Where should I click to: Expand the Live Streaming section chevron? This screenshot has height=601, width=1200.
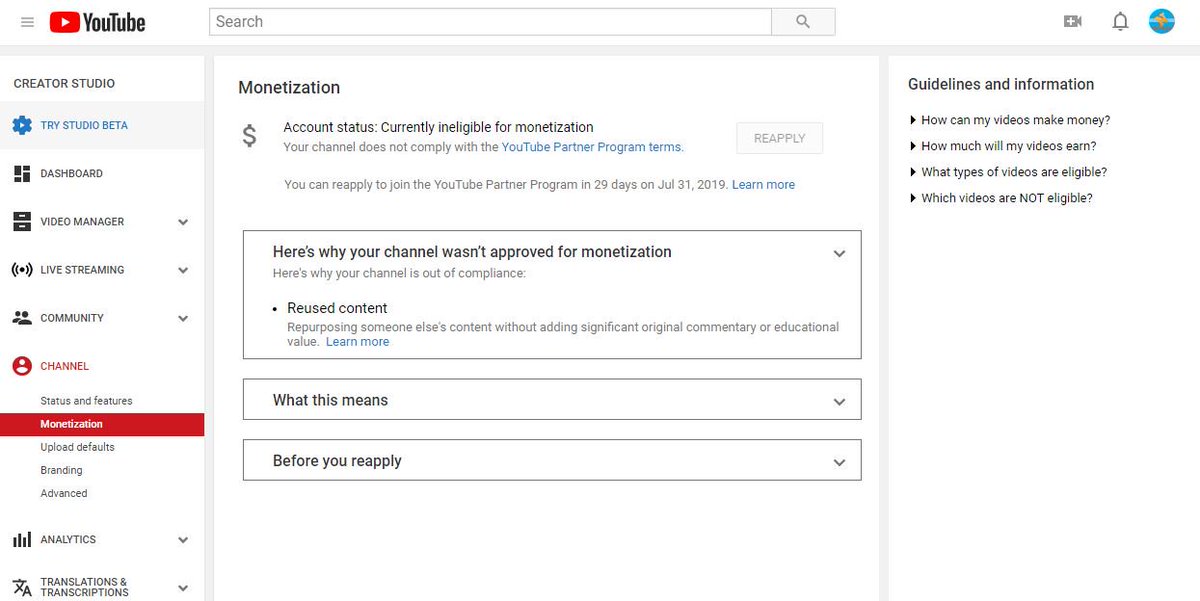[183, 270]
